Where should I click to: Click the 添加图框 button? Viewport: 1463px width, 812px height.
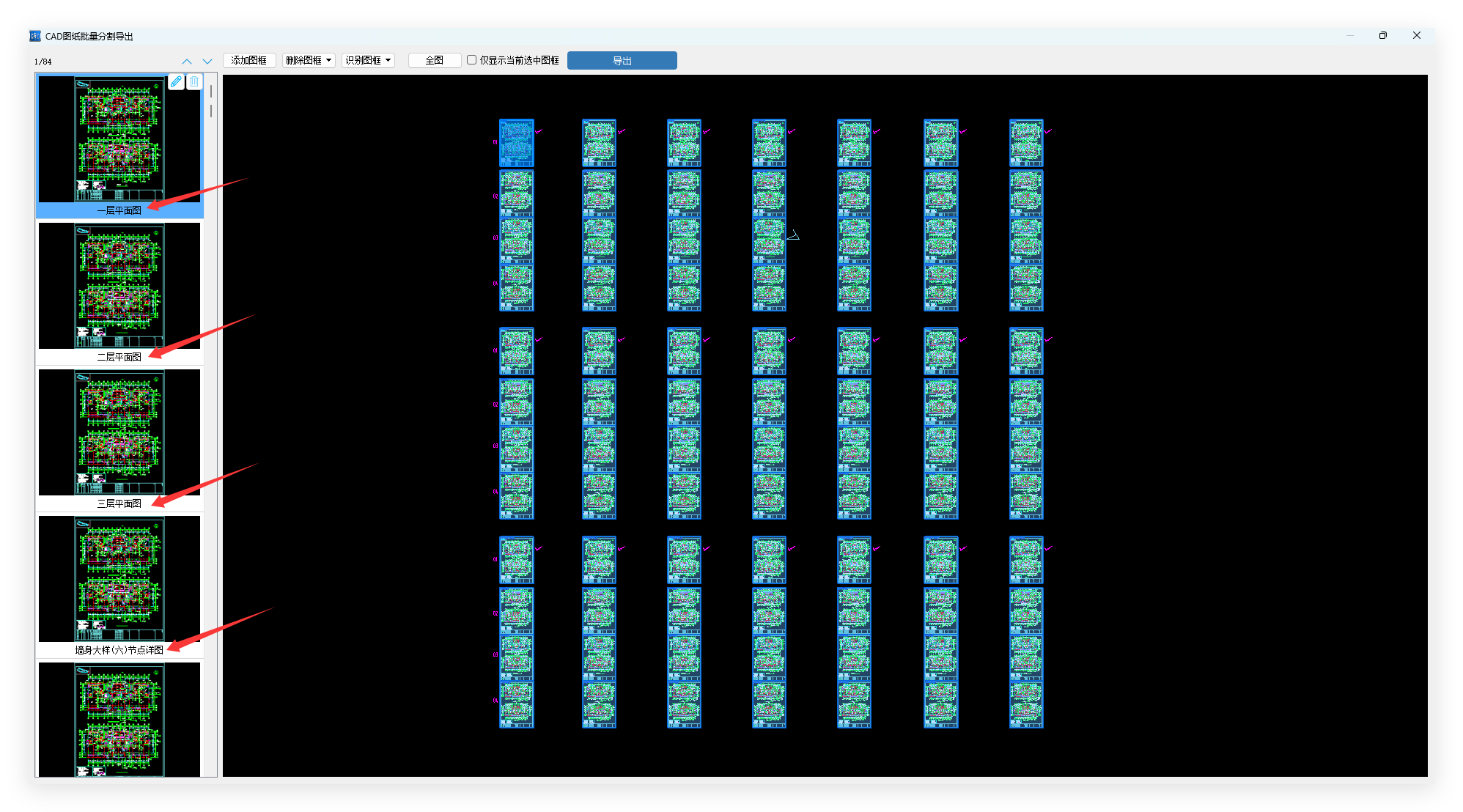click(249, 60)
